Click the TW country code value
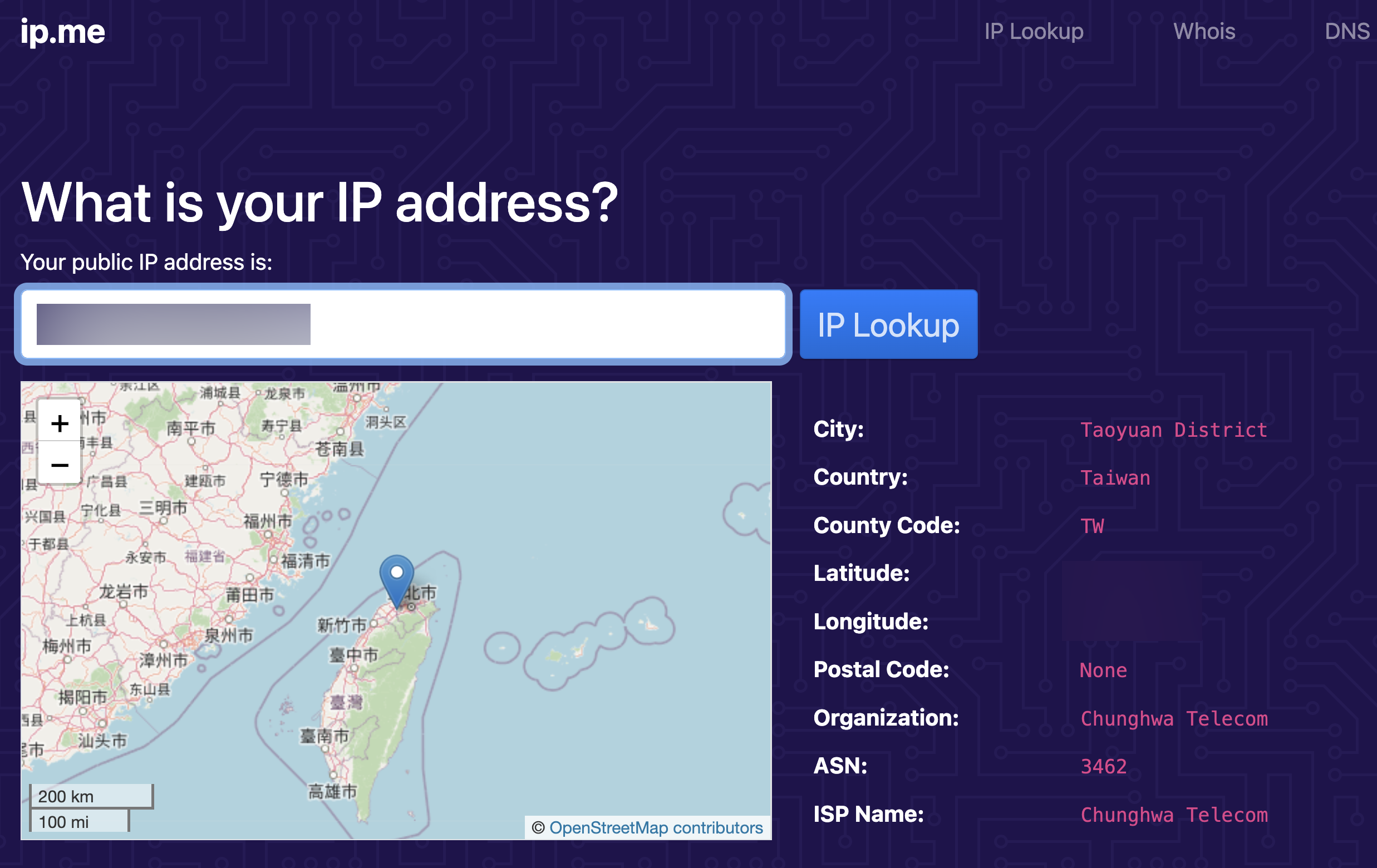This screenshot has height=868, width=1377. (x=1091, y=526)
